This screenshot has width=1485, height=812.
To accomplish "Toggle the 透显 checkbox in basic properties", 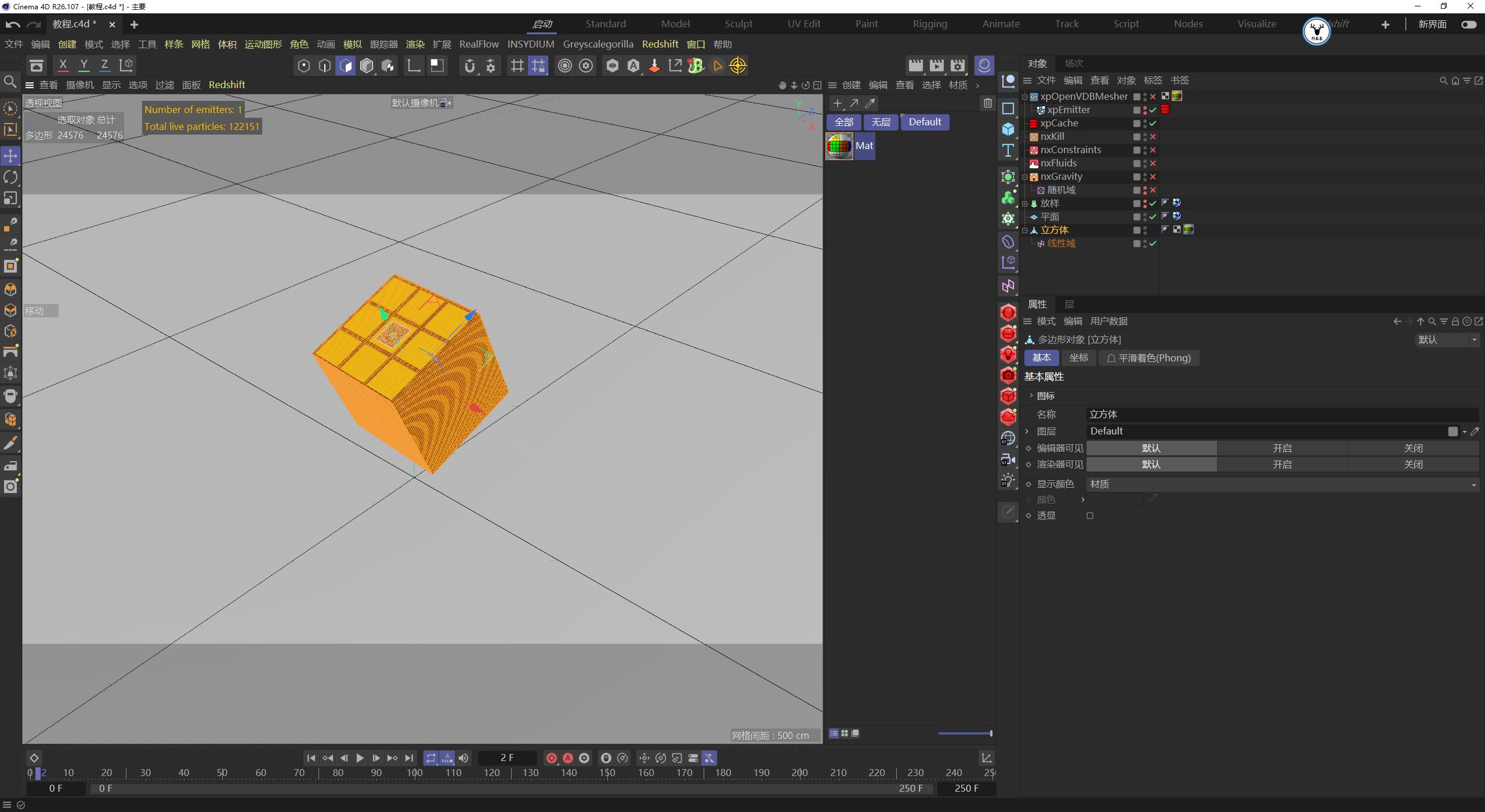I will point(1089,515).
